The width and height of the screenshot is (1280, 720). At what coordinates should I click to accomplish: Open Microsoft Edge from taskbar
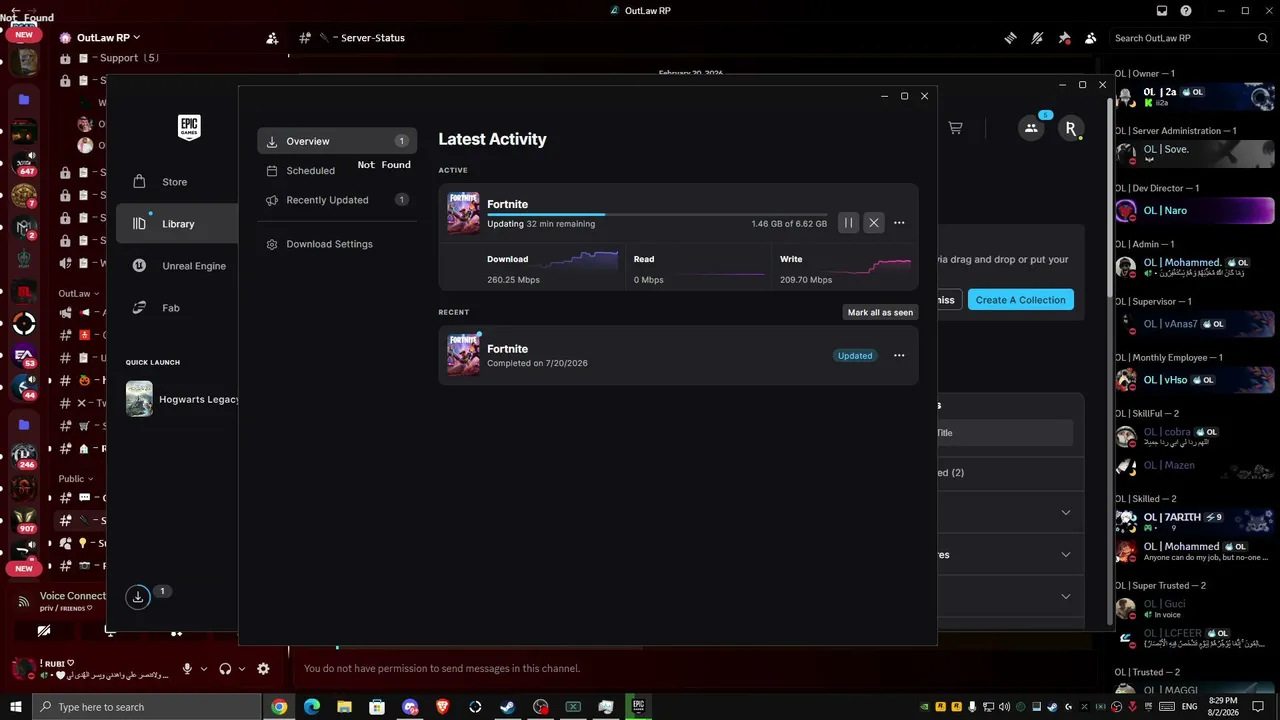click(312, 707)
